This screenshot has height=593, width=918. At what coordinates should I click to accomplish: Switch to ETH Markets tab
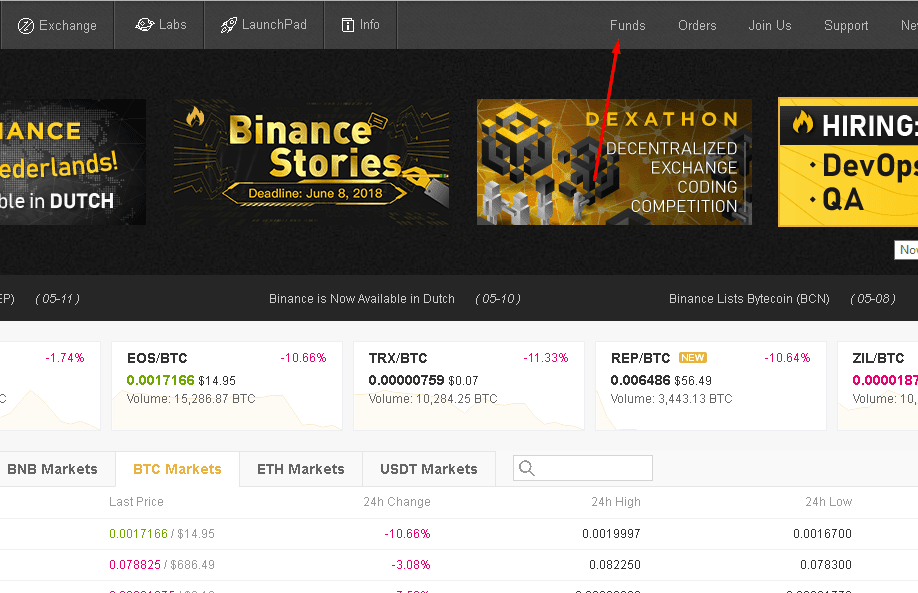[301, 469]
